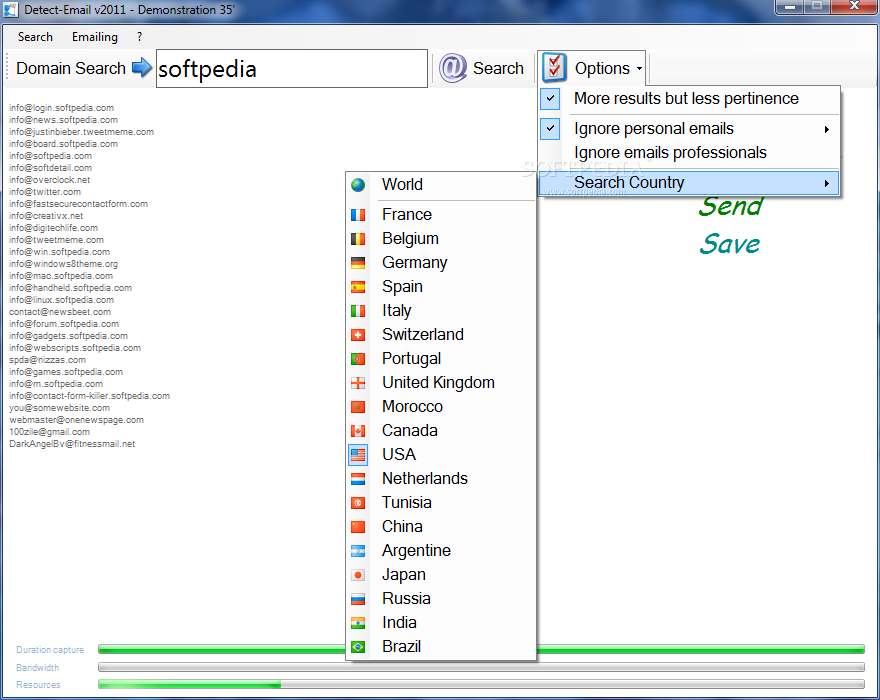Click the Japan flag icon

pos(358,575)
